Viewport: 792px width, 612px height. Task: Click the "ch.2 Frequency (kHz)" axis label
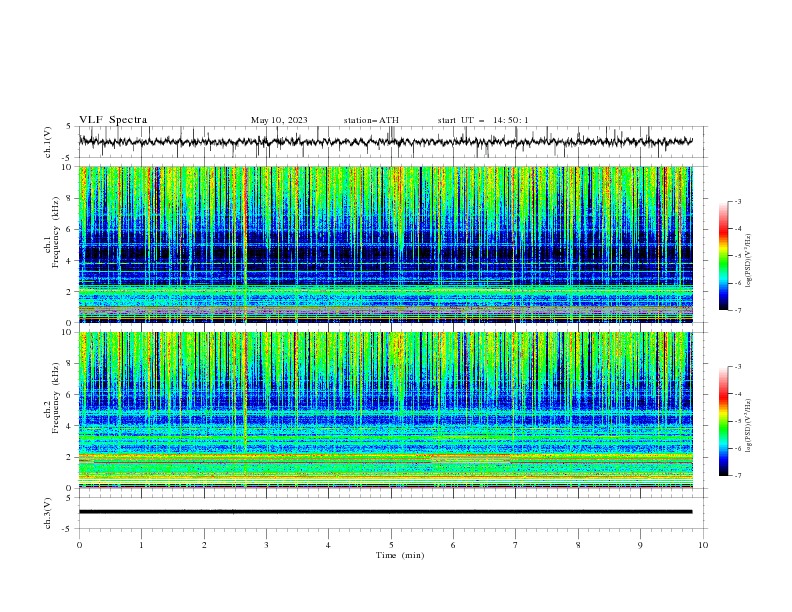52,397
